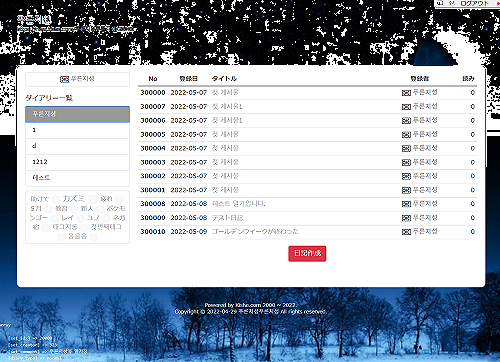Click the flag icon in row 300010

tap(406, 232)
